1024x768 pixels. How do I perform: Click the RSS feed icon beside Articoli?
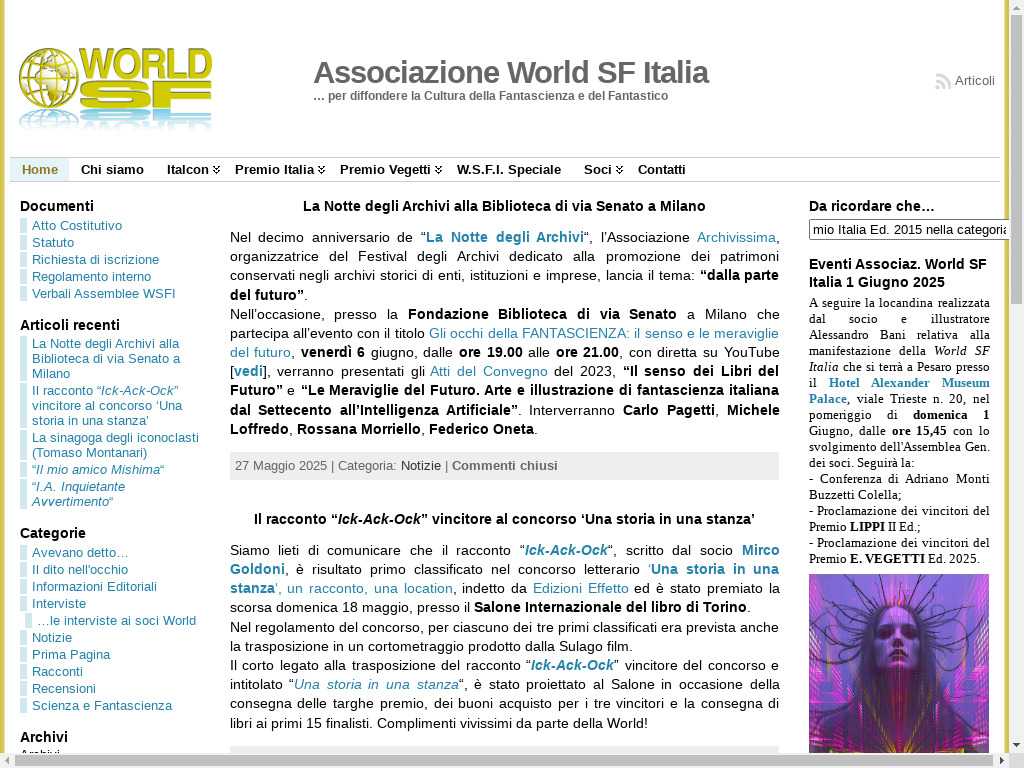coord(942,81)
